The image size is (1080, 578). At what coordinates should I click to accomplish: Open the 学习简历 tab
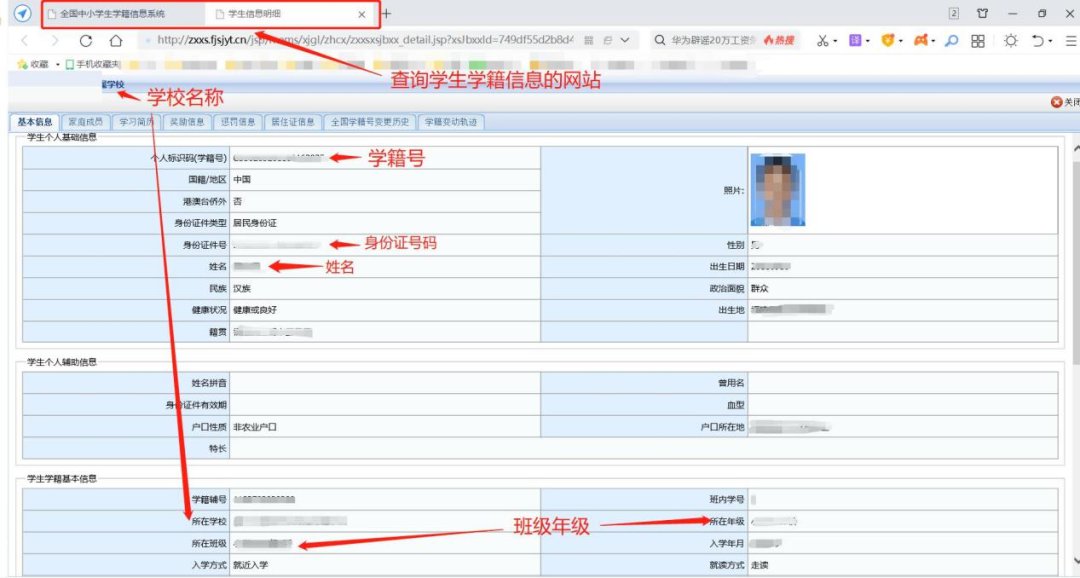[x=136, y=122]
